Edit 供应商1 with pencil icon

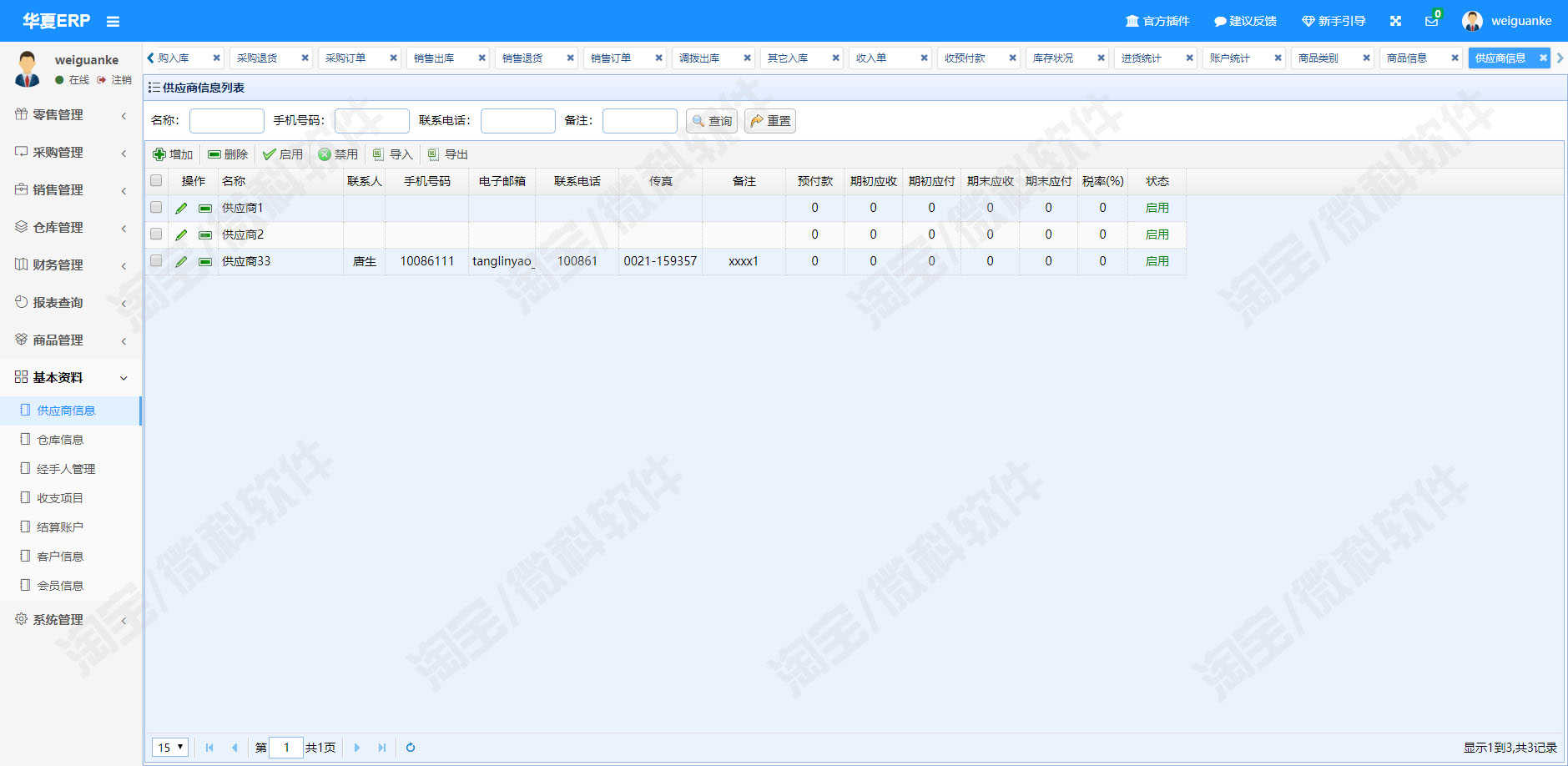tap(181, 208)
